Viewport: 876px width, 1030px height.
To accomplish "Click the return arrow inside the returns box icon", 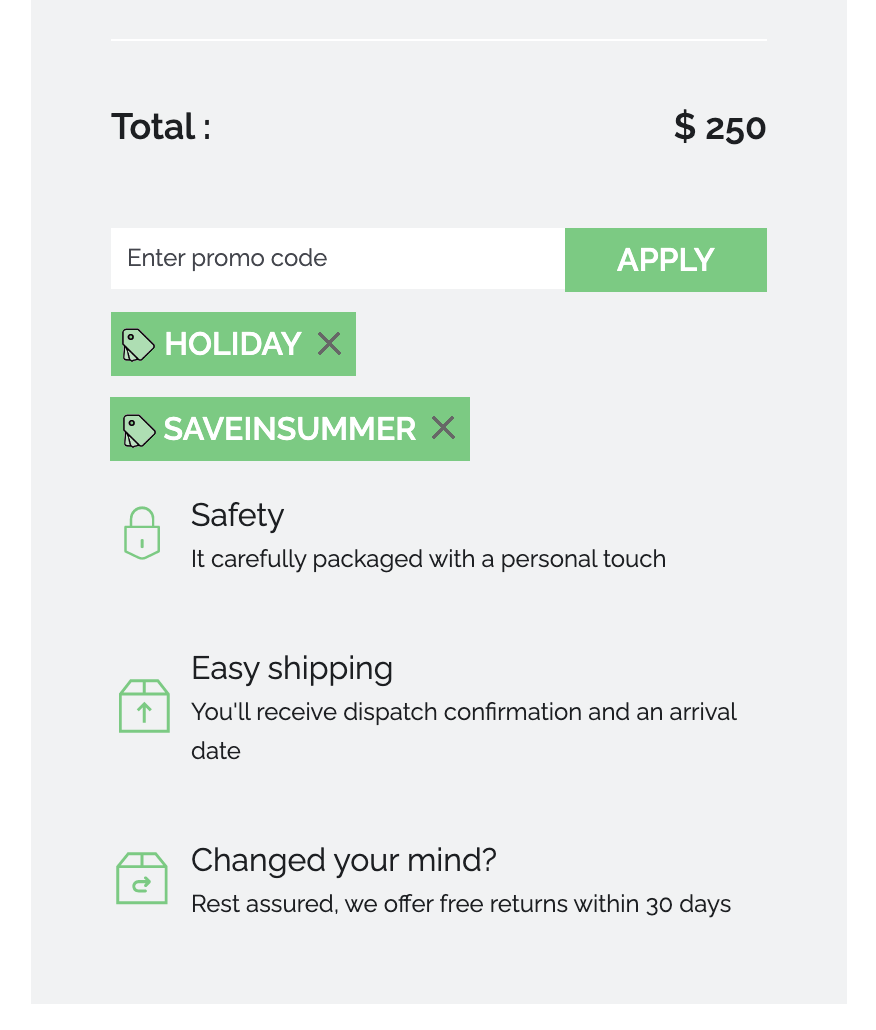I will (142, 883).
